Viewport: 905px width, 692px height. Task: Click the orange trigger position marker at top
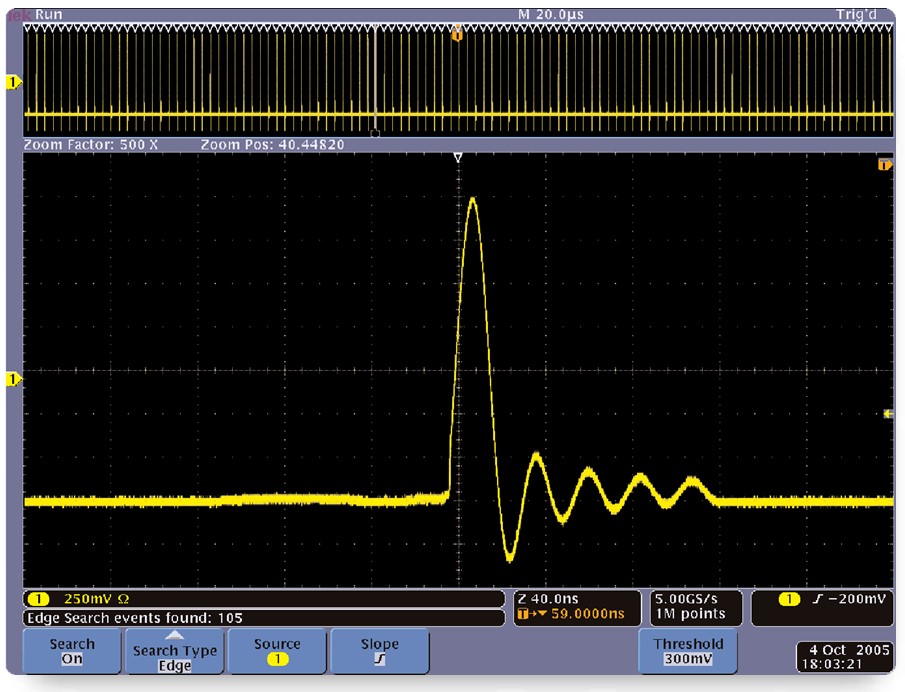tap(457, 35)
